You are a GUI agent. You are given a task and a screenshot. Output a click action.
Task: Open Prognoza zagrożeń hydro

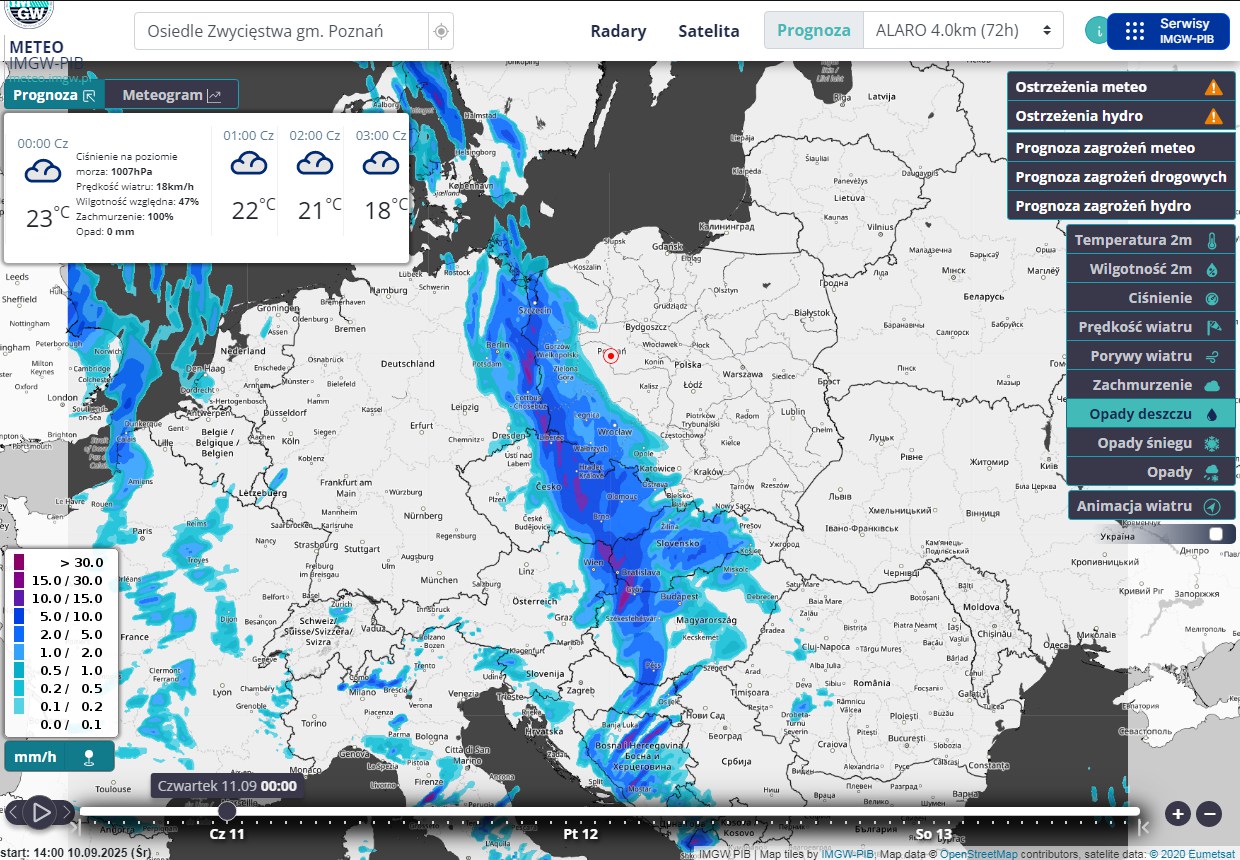click(x=1120, y=206)
